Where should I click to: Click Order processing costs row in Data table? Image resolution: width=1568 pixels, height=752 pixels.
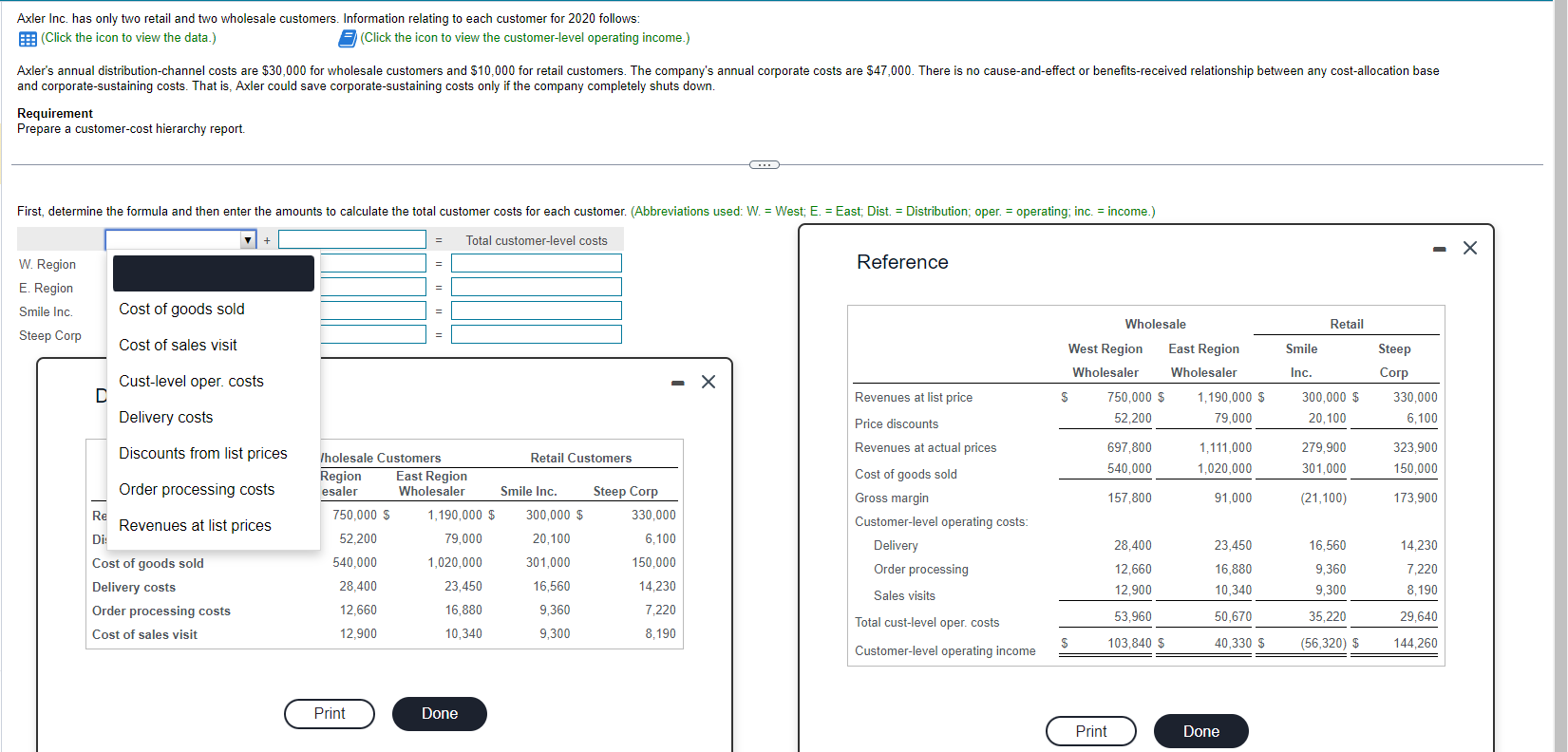[x=385, y=611]
